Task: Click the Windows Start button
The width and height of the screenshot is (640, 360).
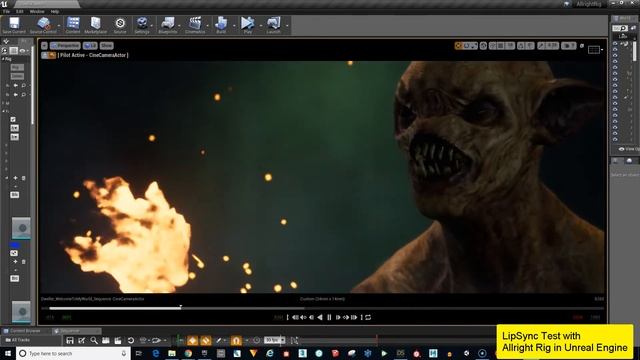Action: click(x=7, y=353)
